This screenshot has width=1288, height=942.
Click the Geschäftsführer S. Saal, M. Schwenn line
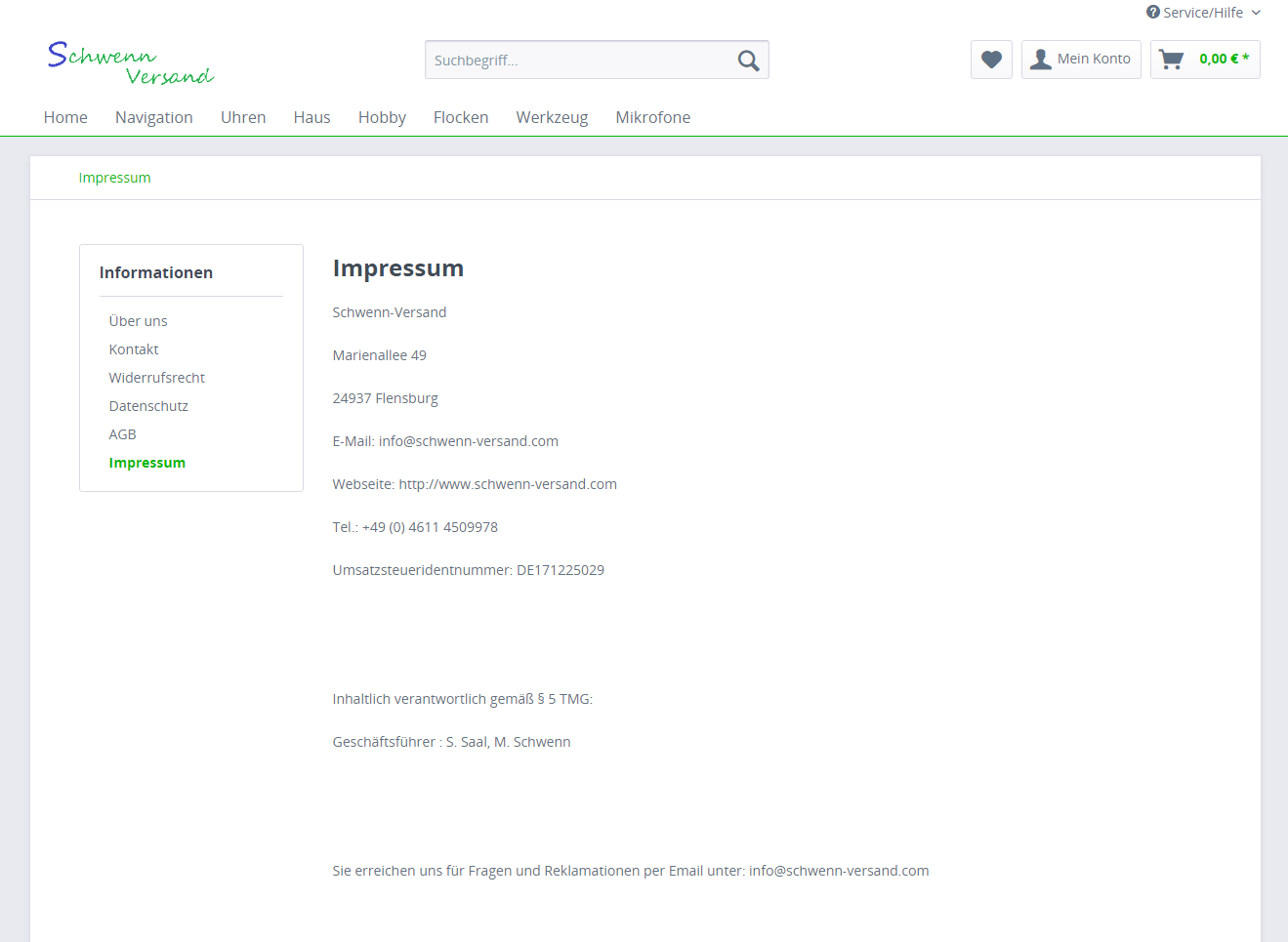pos(451,742)
